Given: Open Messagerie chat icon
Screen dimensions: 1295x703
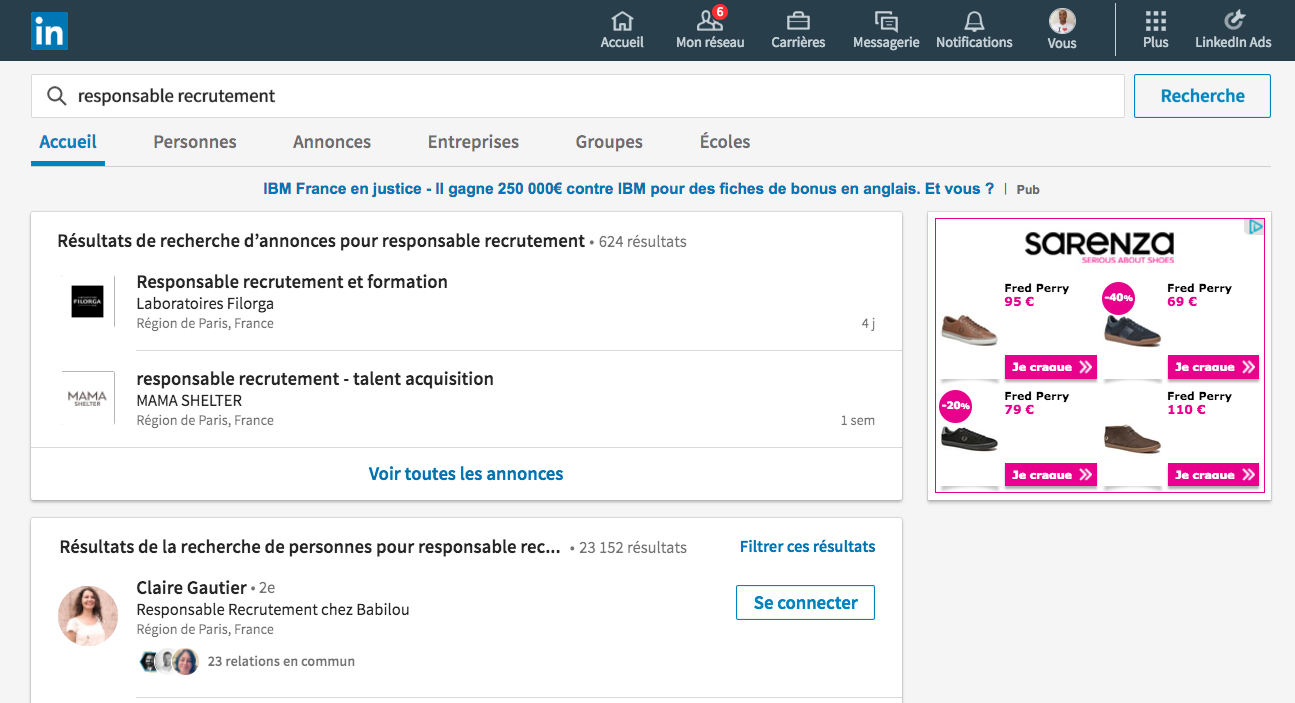Looking at the screenshot, I should coord(885,22).
